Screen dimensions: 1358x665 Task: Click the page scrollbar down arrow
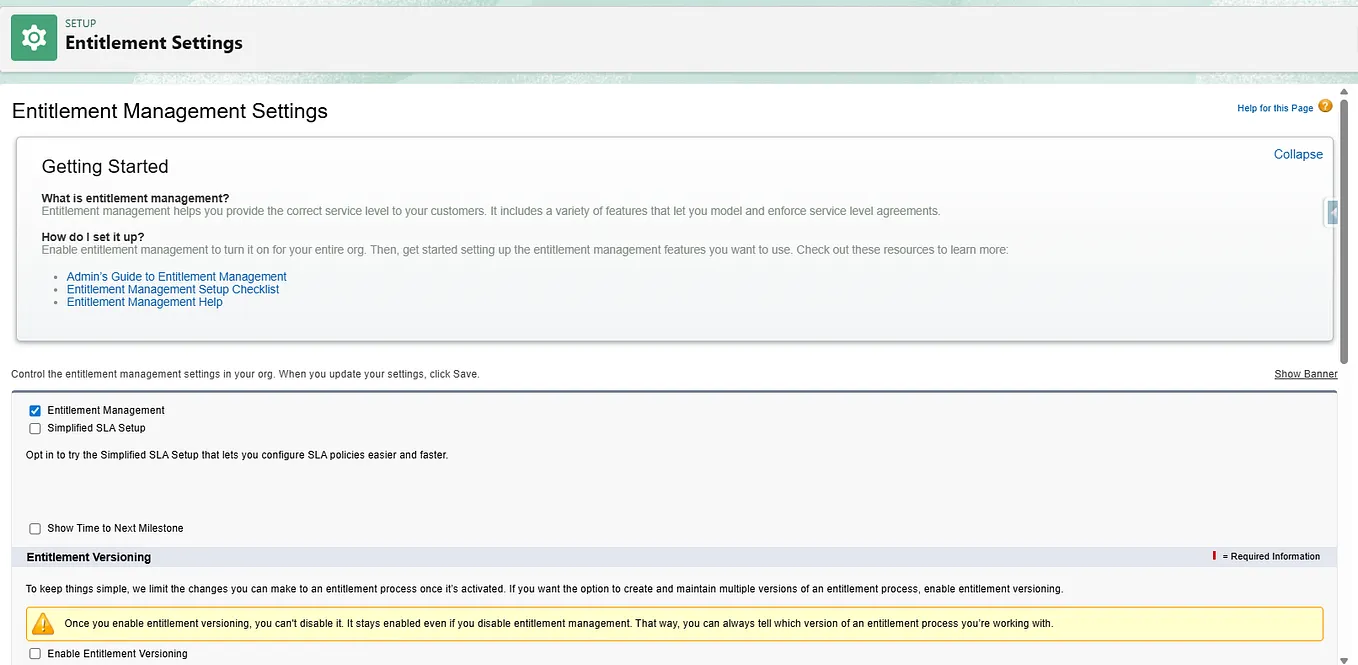pyautogui.click(x=1344, y=659)
